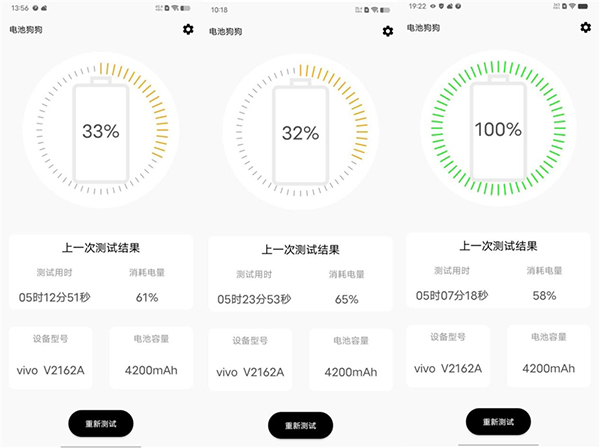Screen dimensions: 600x448
Task: Tap 设备型号 card on the 13:56 screen
Action: click(x=52, y=357)
